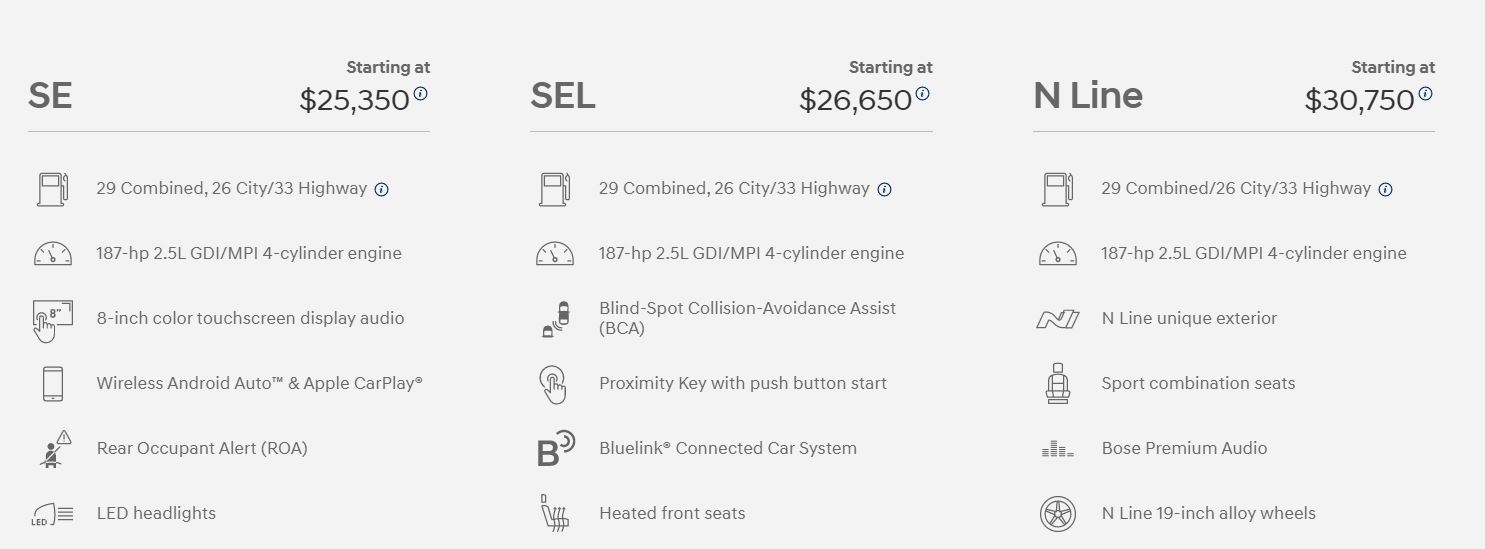1485x549 pixels.
Task: Click Proximity Key with push button start text
Action: 743,383
